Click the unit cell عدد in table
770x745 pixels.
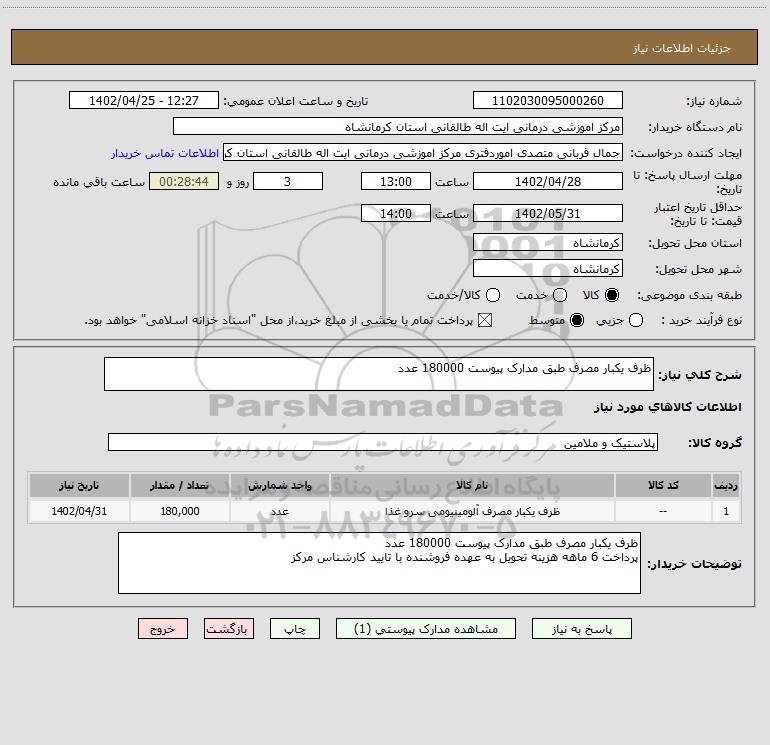[x=279, y=511]
